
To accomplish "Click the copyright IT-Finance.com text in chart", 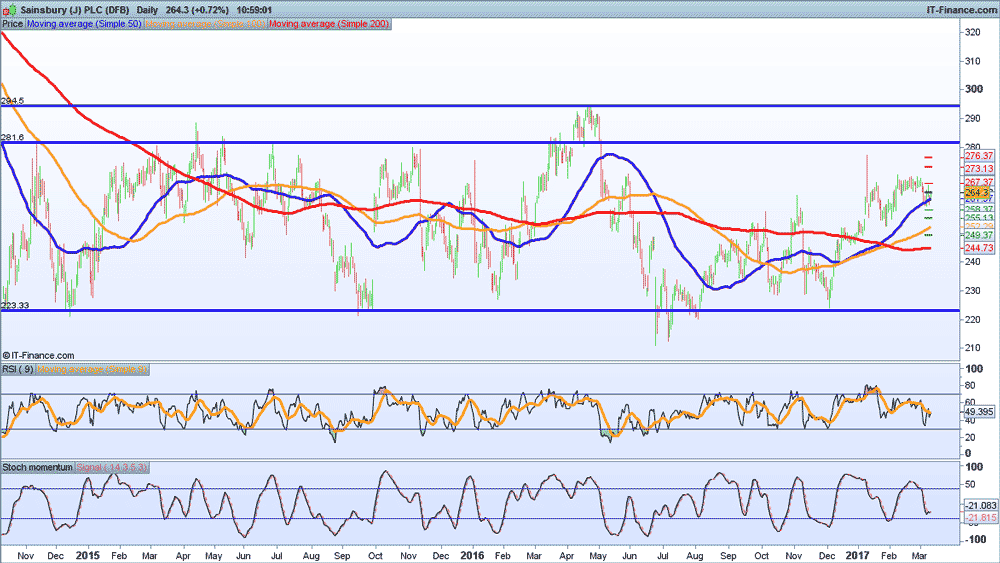I will click(x=38, y=356).
